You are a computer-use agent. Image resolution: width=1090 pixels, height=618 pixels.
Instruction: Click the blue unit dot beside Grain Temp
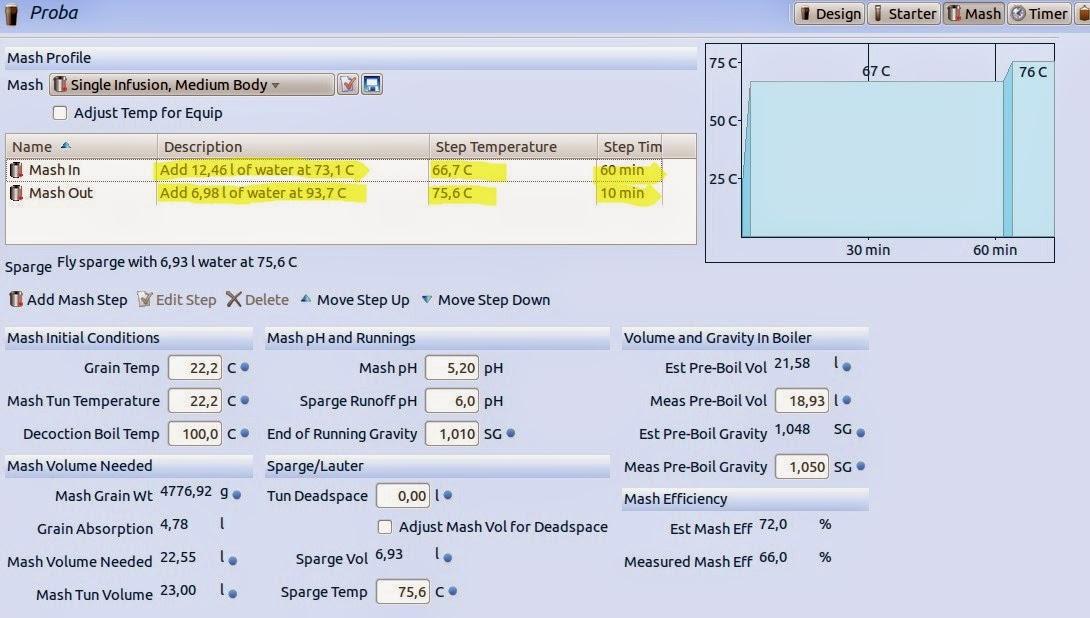pyautogui.click(x=245, y=367)
